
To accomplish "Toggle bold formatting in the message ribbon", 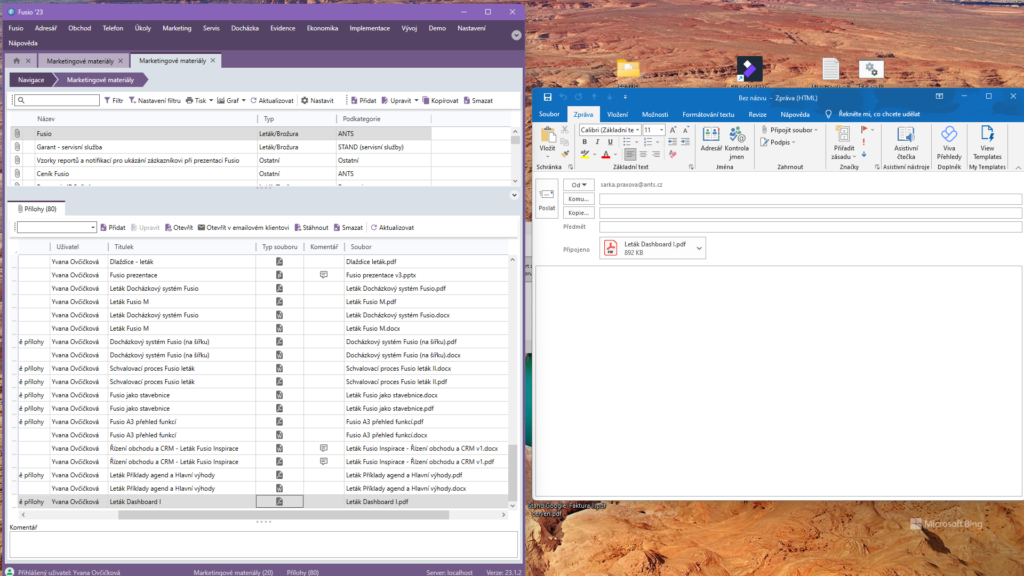I will (x=583, y=142).
